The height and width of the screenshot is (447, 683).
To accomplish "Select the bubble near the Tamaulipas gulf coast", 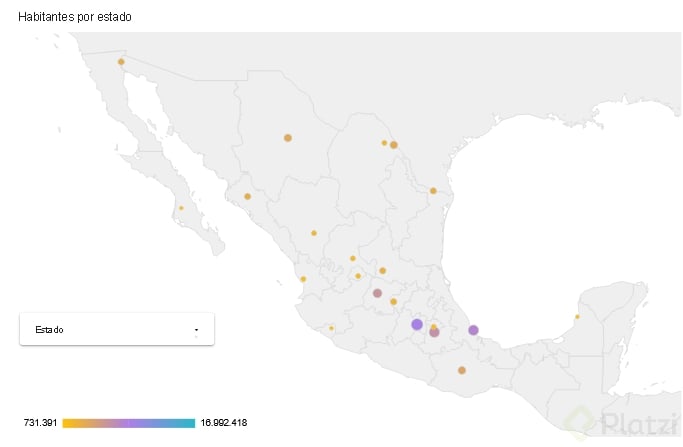I will [x=433, y=191].
